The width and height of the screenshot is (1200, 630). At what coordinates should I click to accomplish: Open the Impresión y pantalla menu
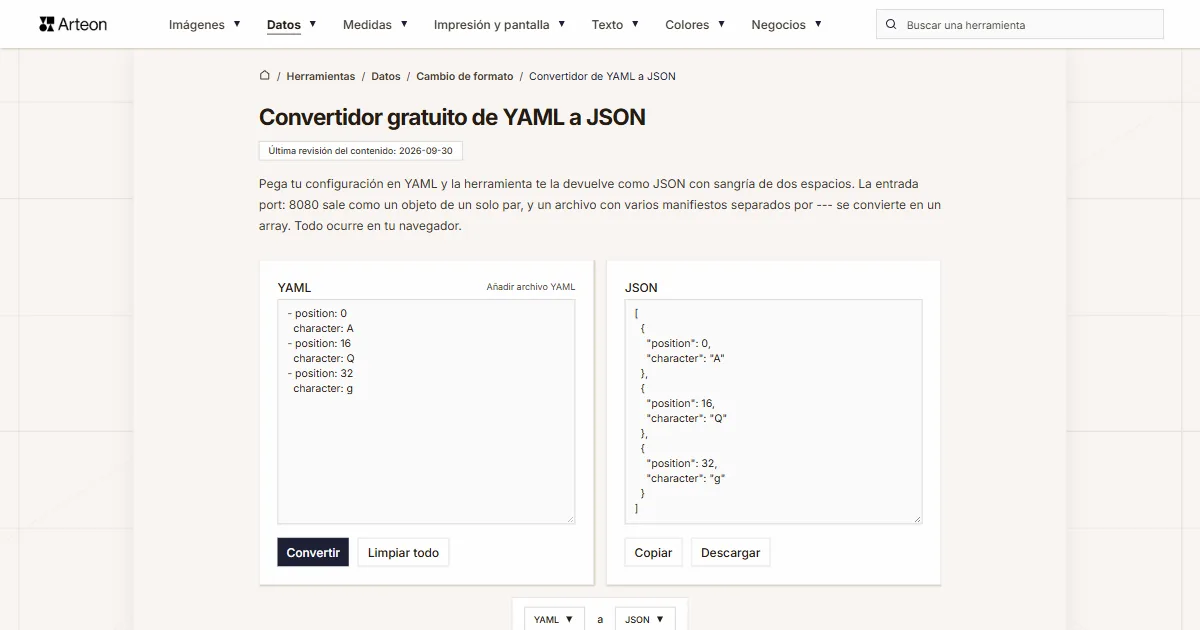pos(499,24)
